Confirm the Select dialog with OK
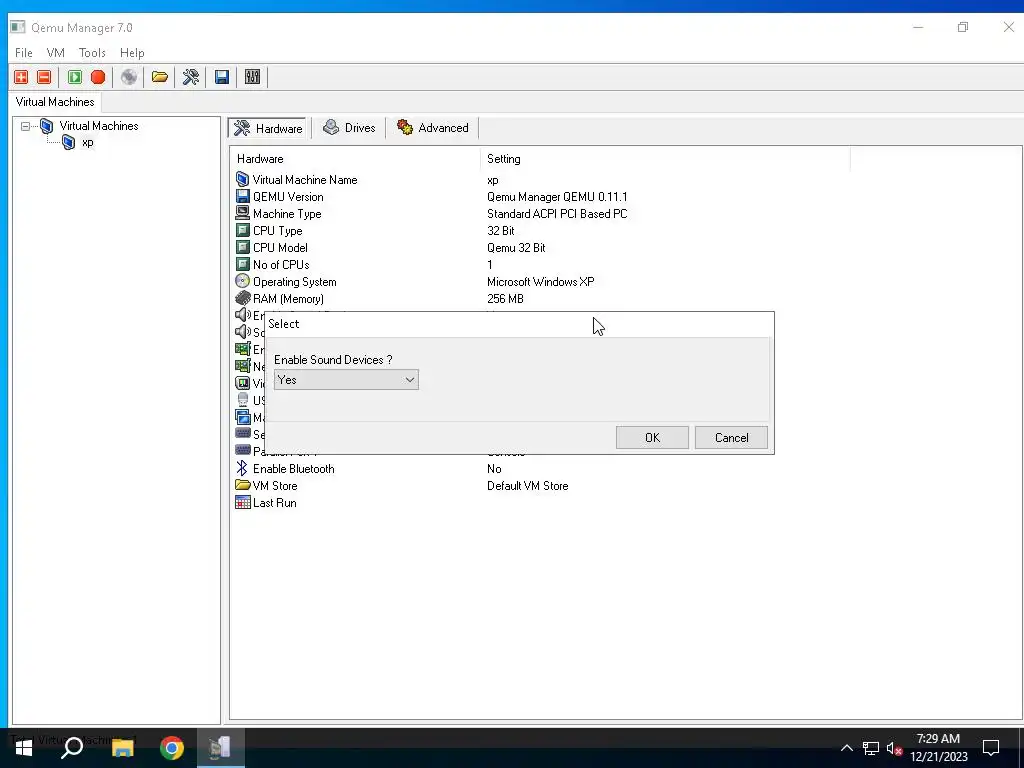 click(x=652, y=438)
